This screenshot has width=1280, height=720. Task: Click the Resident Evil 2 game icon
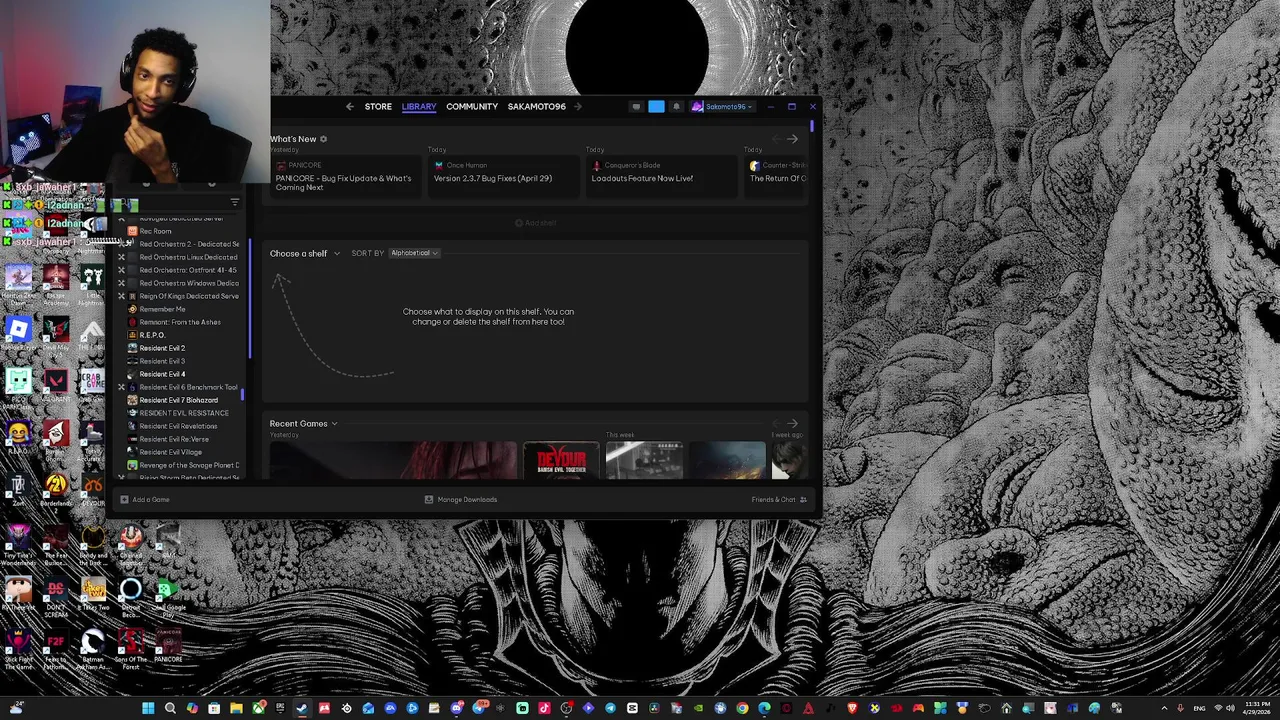pyautogui.click(x=132, y=348)
